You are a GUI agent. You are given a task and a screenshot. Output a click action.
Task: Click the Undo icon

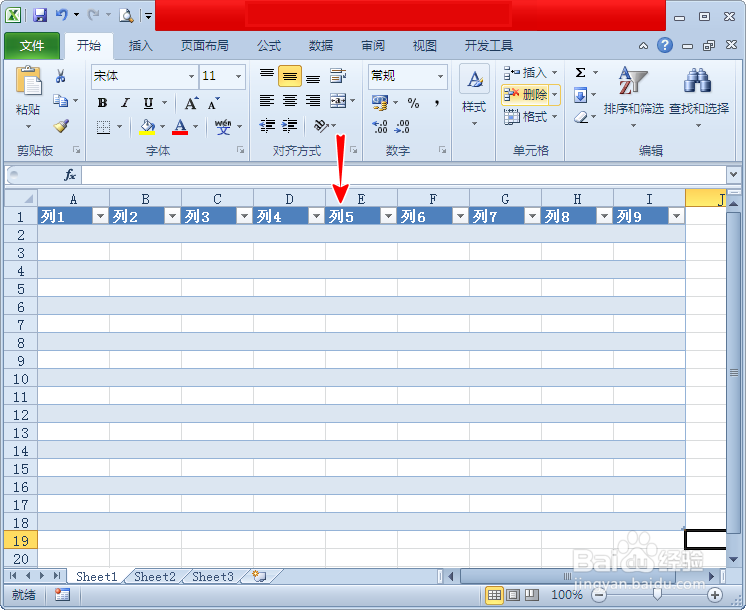(x=62, y=15)
